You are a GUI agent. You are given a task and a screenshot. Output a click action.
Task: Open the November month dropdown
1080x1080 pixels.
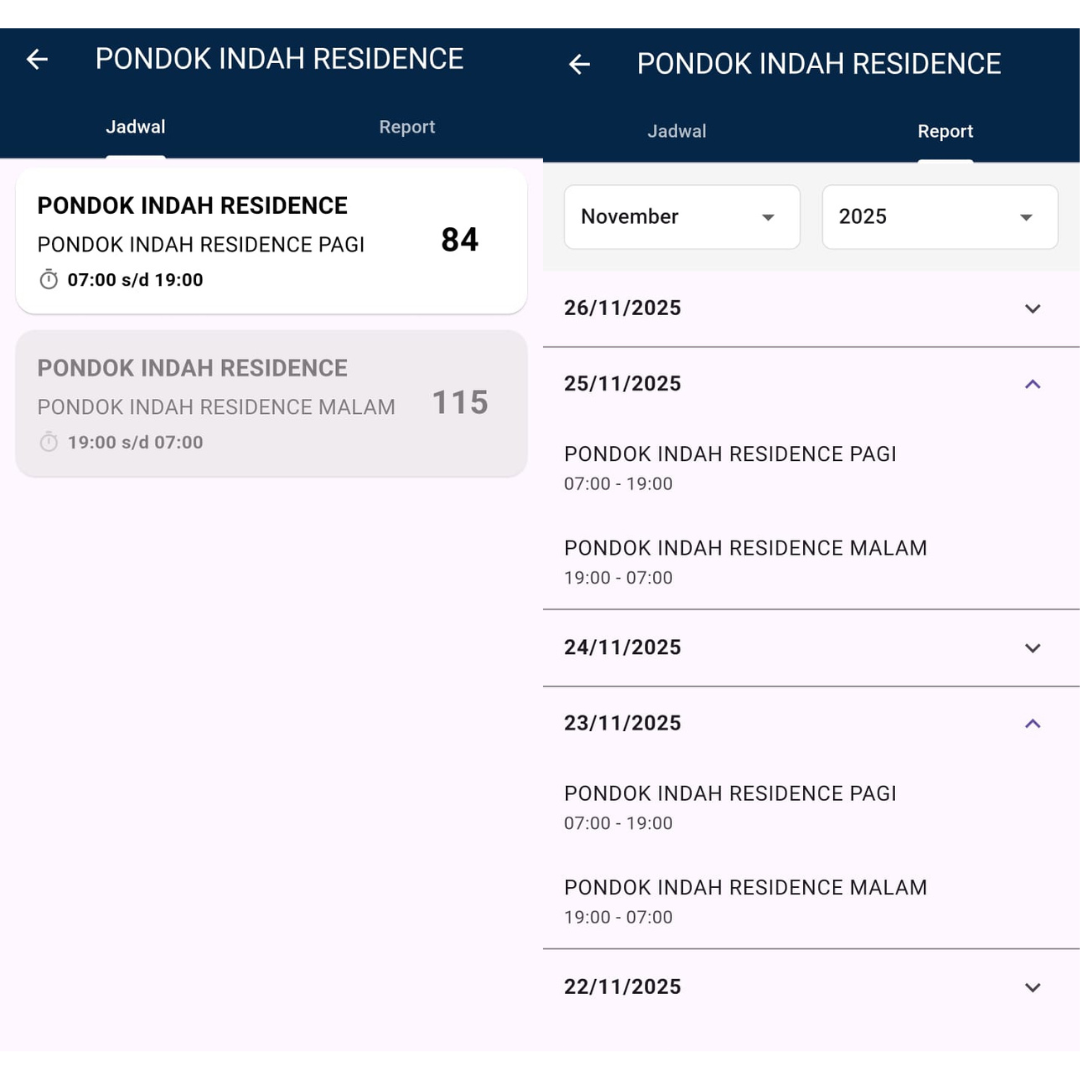[x=682, y=217]
